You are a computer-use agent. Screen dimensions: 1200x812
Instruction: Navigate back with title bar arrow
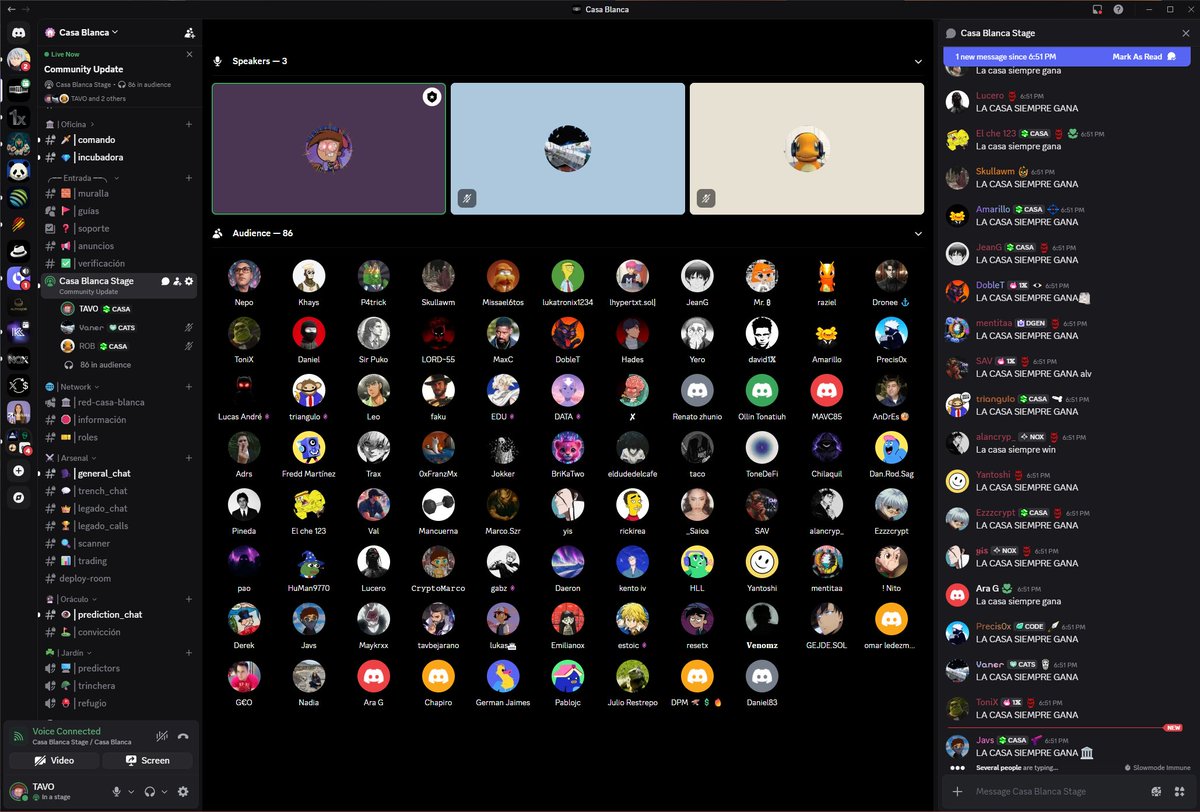[10, 9]
